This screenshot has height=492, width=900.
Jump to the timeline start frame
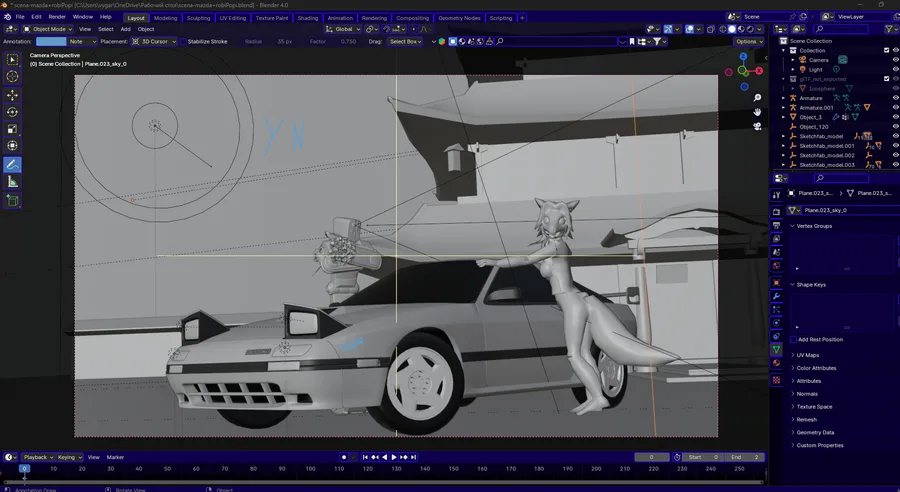tap(365, 457)
